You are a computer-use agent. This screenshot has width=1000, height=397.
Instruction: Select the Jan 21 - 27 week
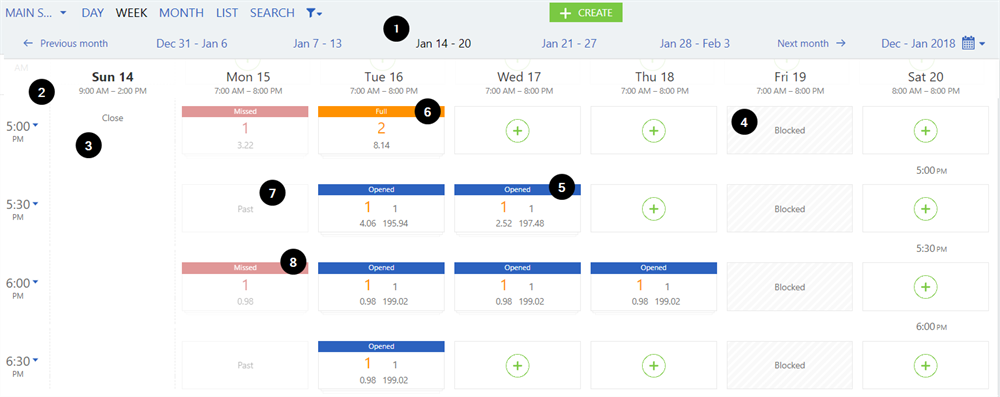(569, 43)
